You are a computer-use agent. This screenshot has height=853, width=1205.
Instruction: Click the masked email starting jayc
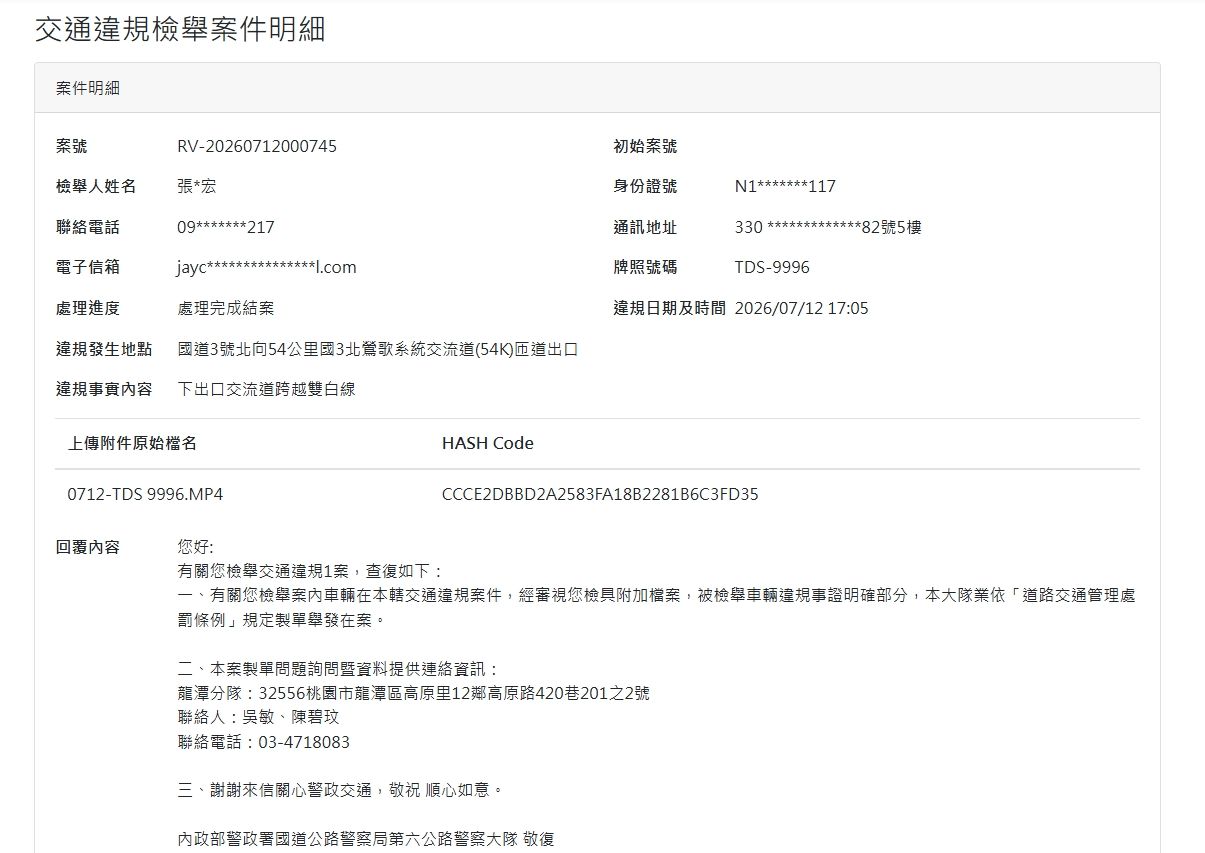267,267
